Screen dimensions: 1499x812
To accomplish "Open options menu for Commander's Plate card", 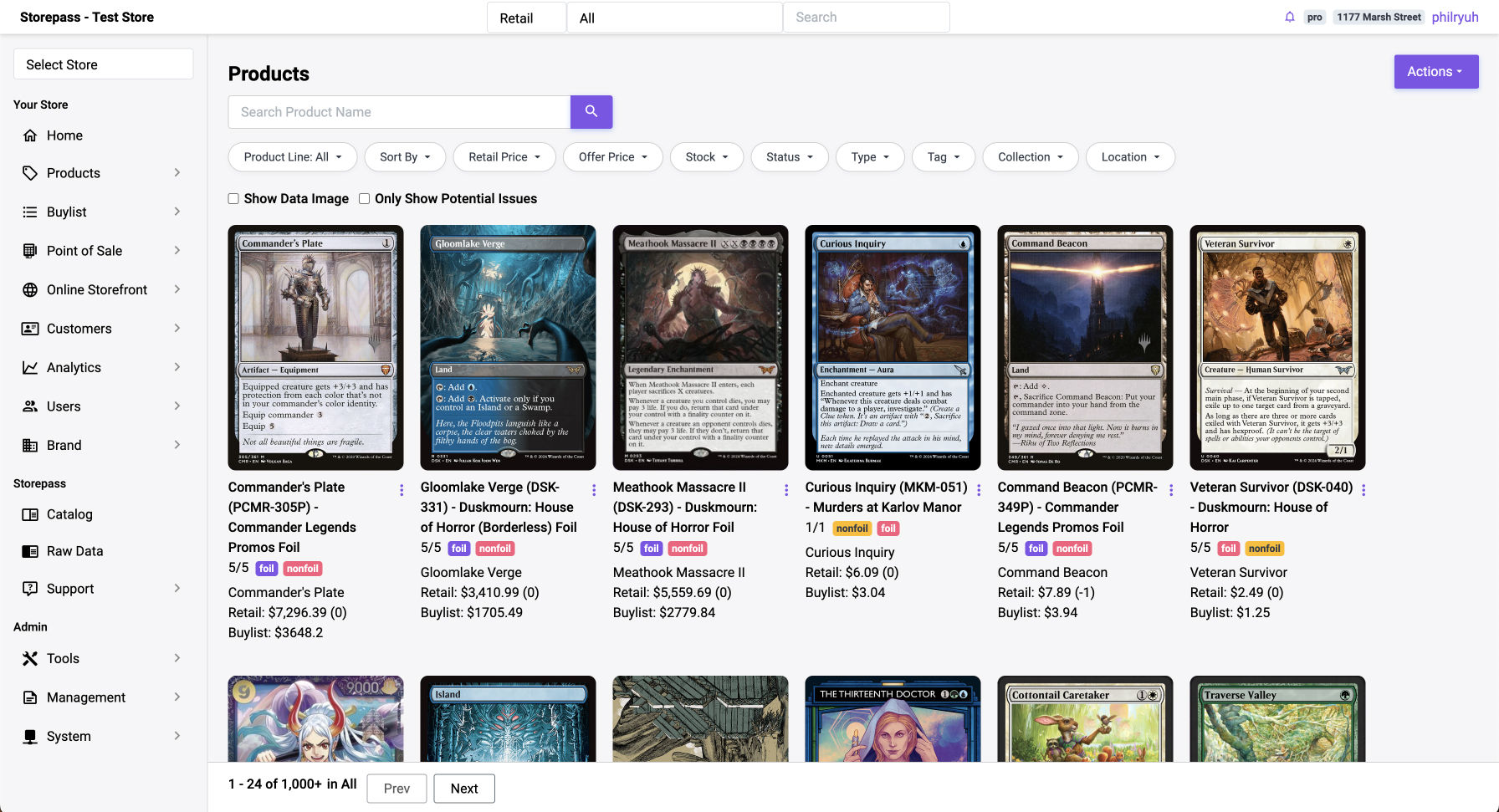I will coord(402,490).
